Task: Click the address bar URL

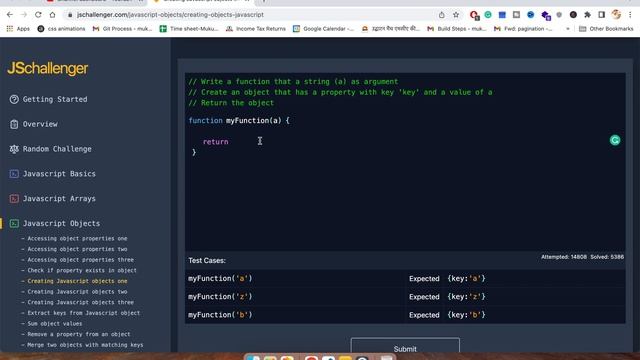Action: [170, 15]
